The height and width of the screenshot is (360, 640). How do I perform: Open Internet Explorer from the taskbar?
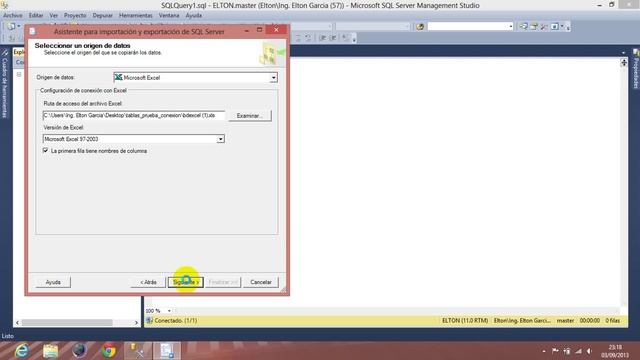(22, 351)
